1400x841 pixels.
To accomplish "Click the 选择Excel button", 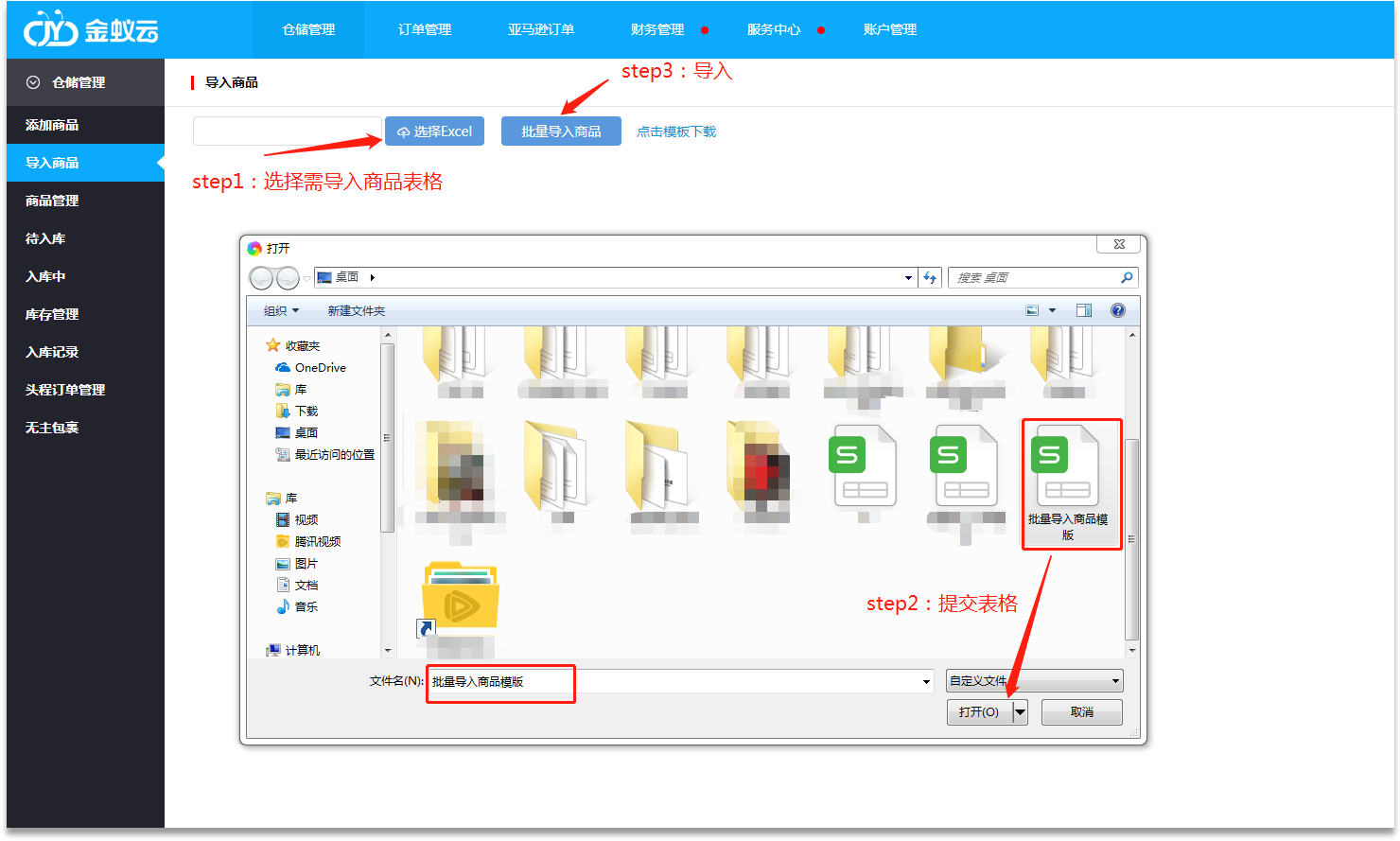I will [434, 131].
